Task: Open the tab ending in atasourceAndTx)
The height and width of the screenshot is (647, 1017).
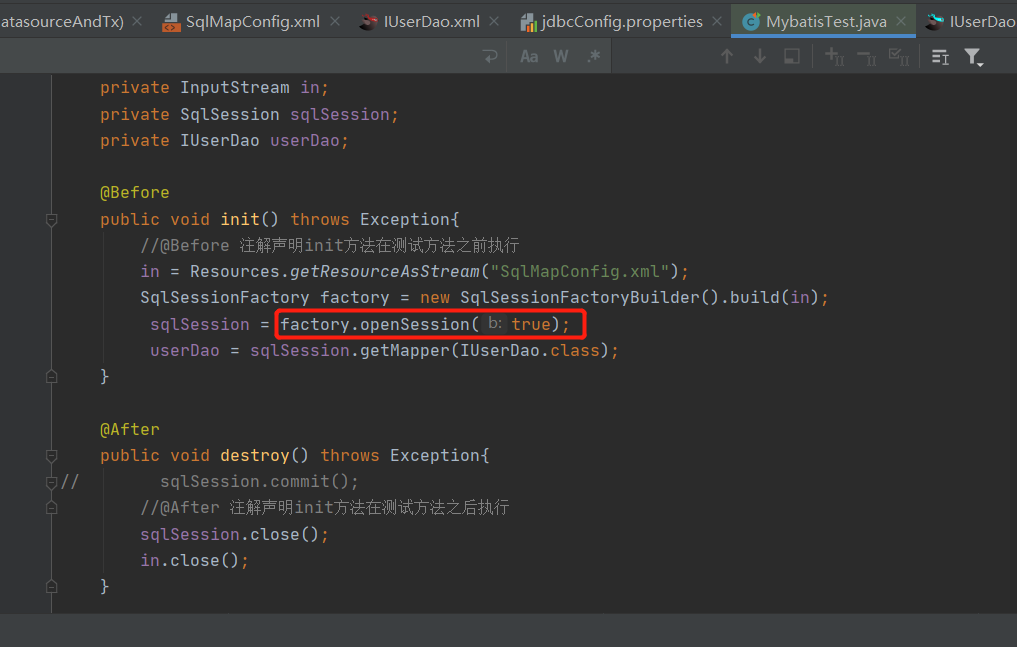Action: 62,22
